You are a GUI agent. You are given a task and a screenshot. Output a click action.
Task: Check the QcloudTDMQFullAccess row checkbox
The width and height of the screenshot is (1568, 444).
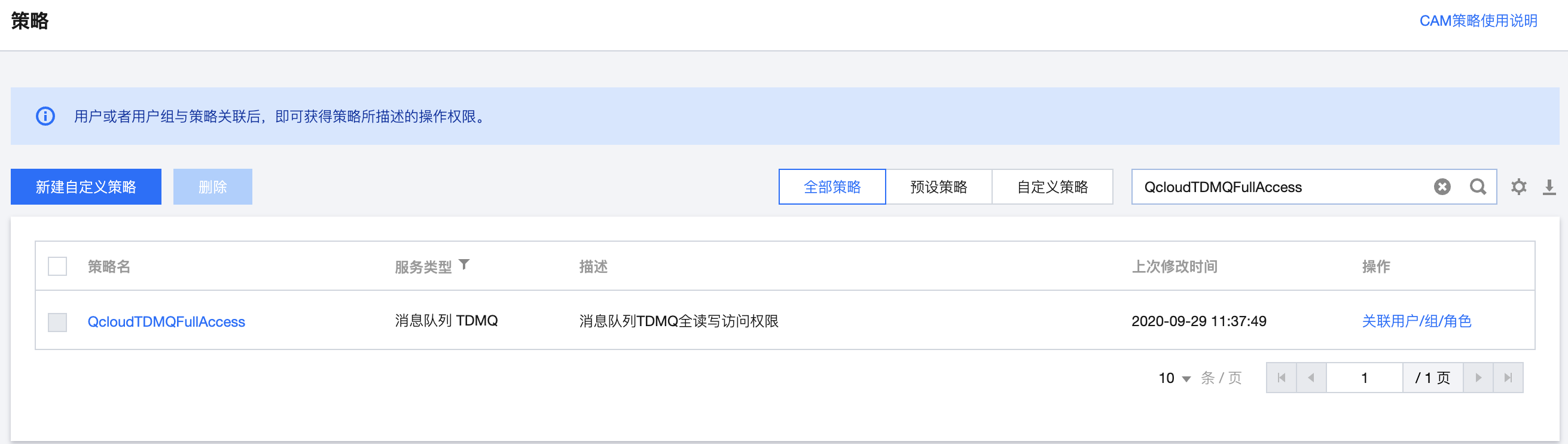coord(57,321)
